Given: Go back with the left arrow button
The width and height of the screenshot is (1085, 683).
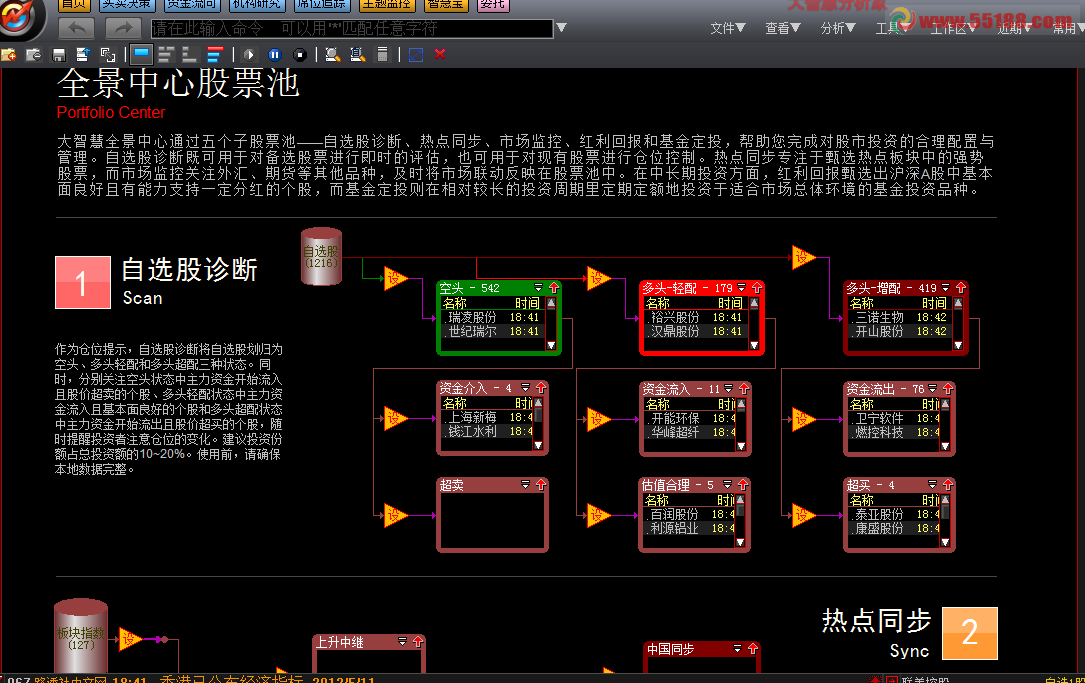Looking at the screenshot, I should 77,28.
